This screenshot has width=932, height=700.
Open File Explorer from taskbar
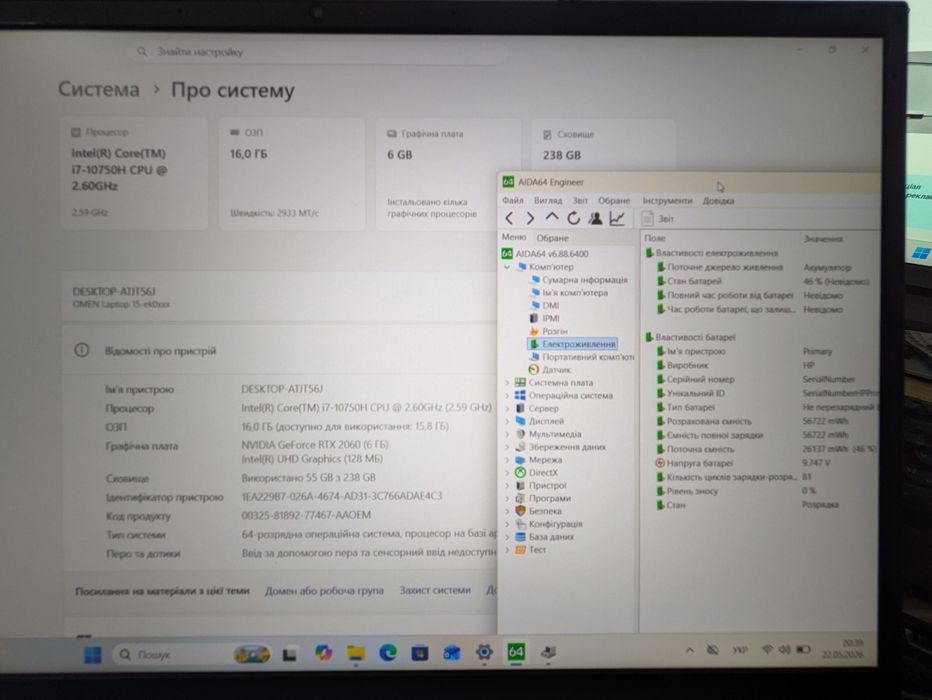pos(355,653)
